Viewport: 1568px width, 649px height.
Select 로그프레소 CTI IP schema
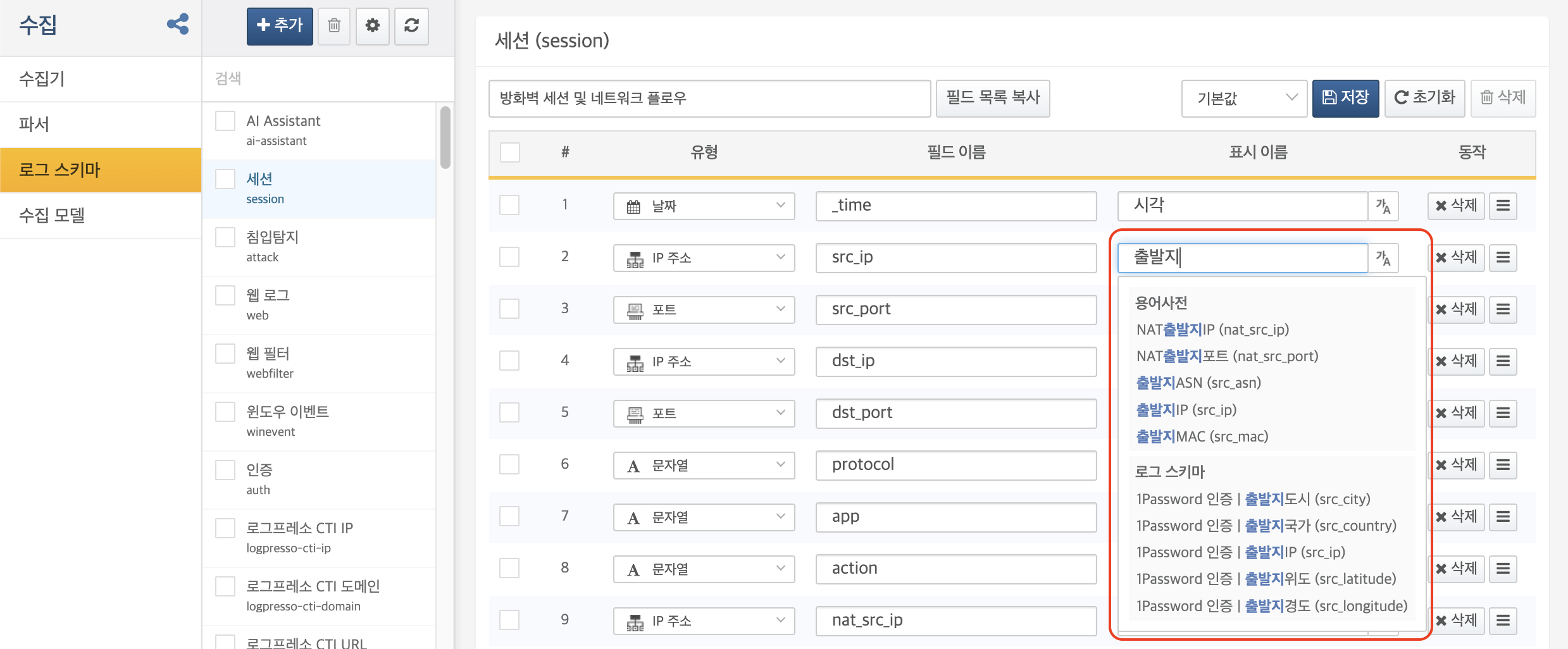point(319,537)
